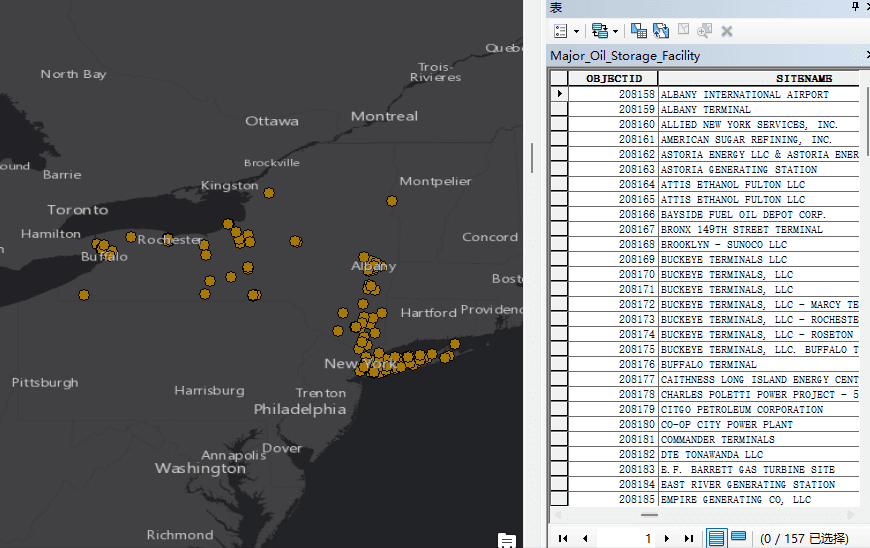Click the Zoom To Selected icon

705,31
